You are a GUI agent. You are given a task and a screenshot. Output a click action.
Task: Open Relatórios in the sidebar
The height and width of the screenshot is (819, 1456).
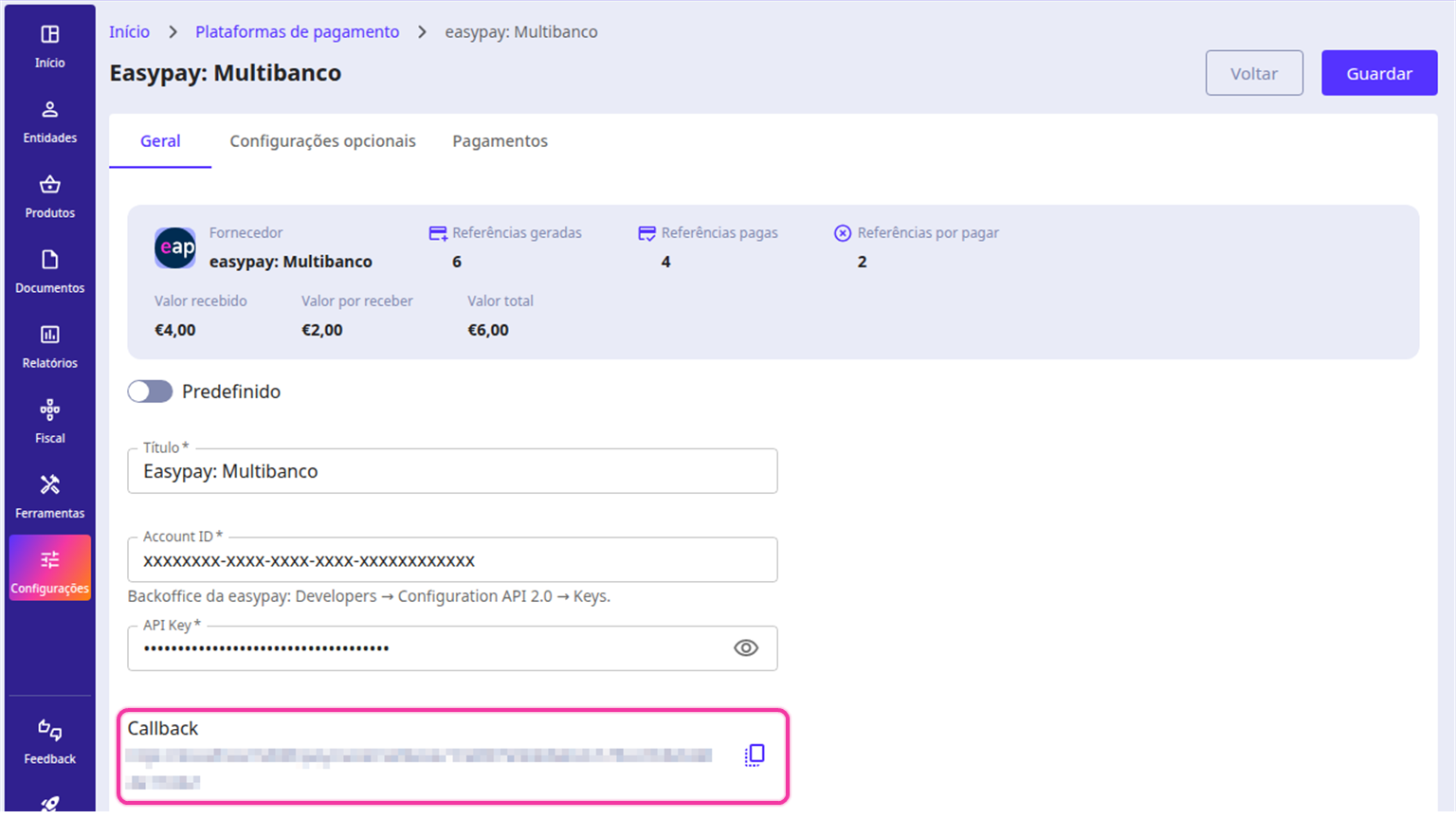[x=49, y=346]
